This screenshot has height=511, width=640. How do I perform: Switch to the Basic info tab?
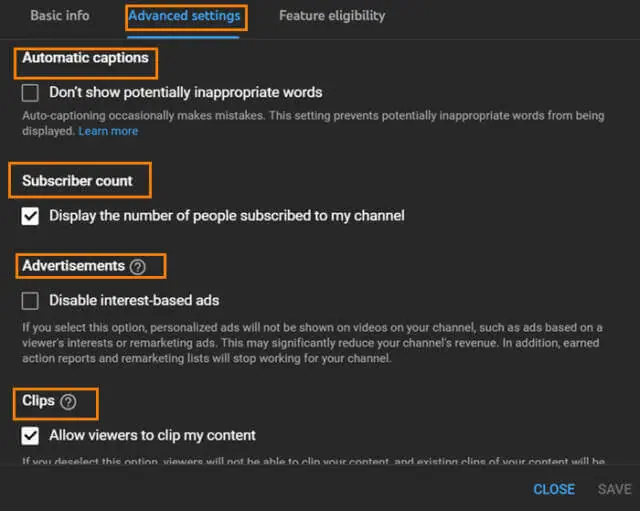point(60,16)
